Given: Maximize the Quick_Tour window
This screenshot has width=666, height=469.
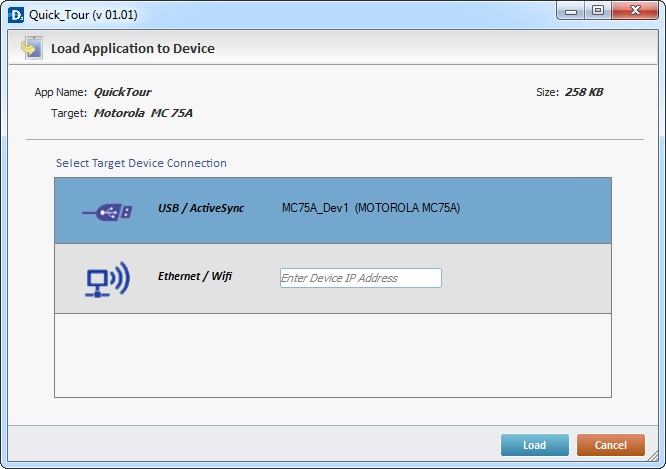Looking at the screenshot, I should click(598, 11).
